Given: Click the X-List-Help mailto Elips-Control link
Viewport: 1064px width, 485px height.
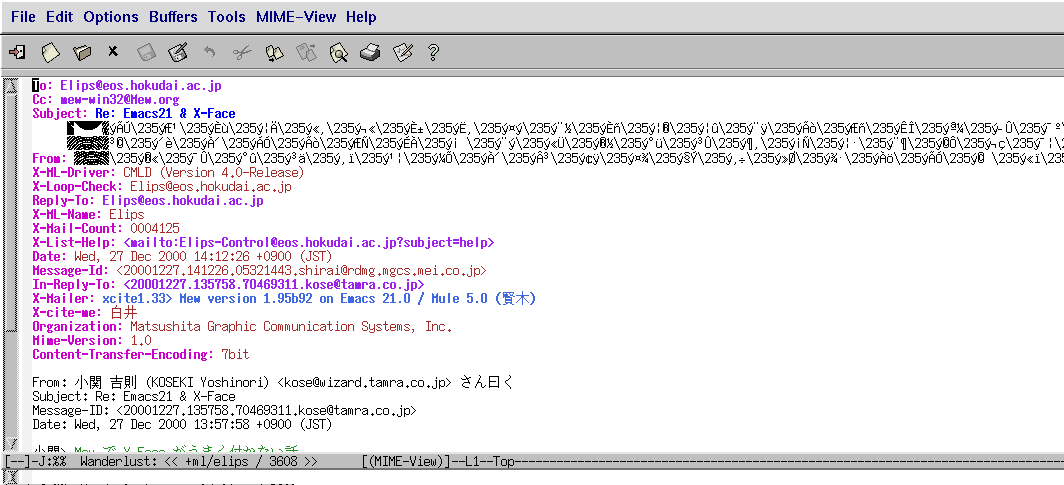Looking at the screenshot, I should click(x=309, y=243).
